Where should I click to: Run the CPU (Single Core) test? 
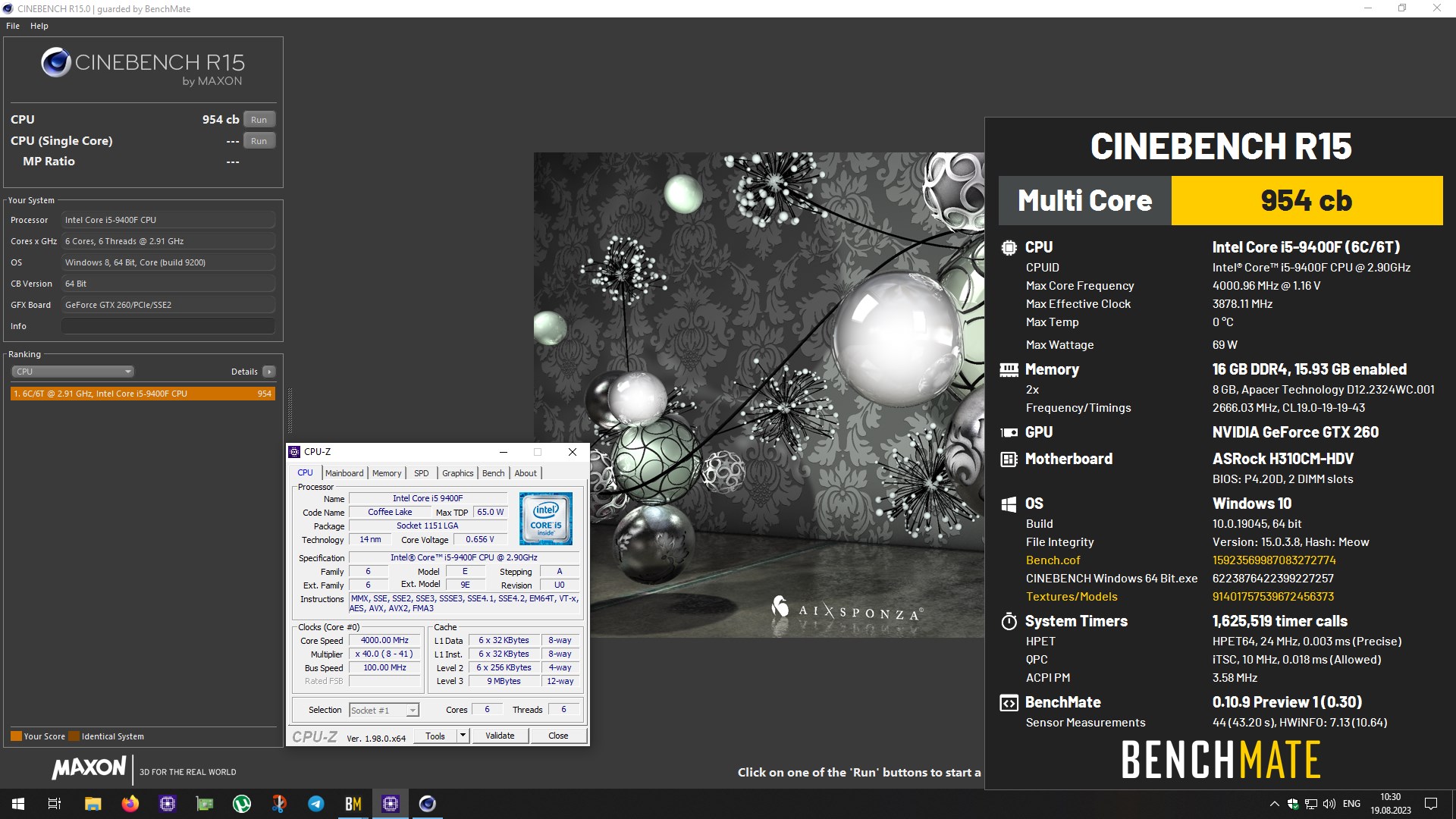259,141
